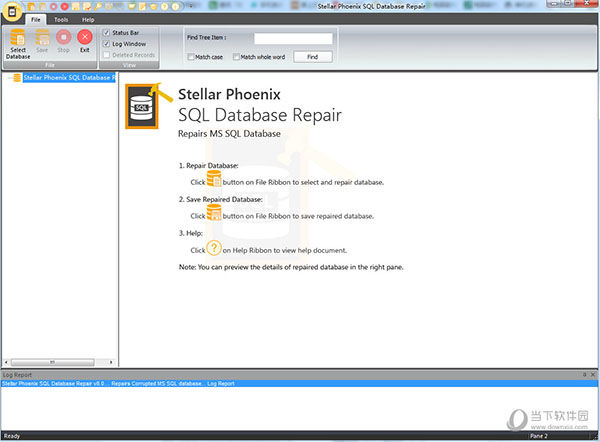Screen dimensions: 600x442
Task: Click the tree pane horizontal scrollbar thumb
Action: (x=52, y=362)
